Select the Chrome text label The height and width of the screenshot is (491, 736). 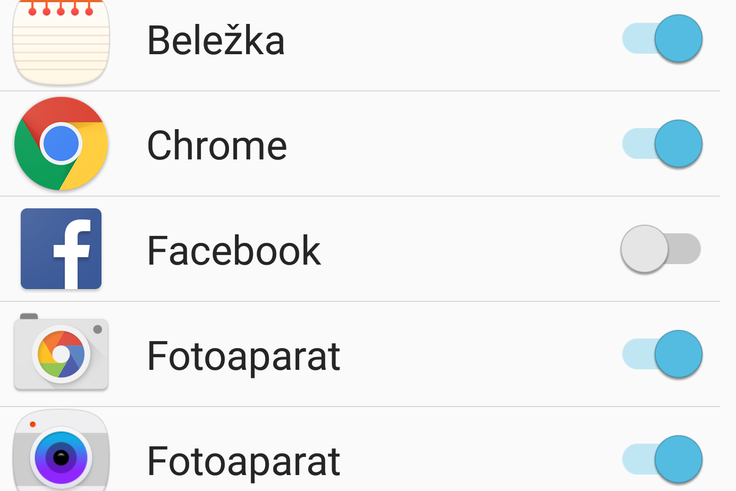(x=217, y=145)
